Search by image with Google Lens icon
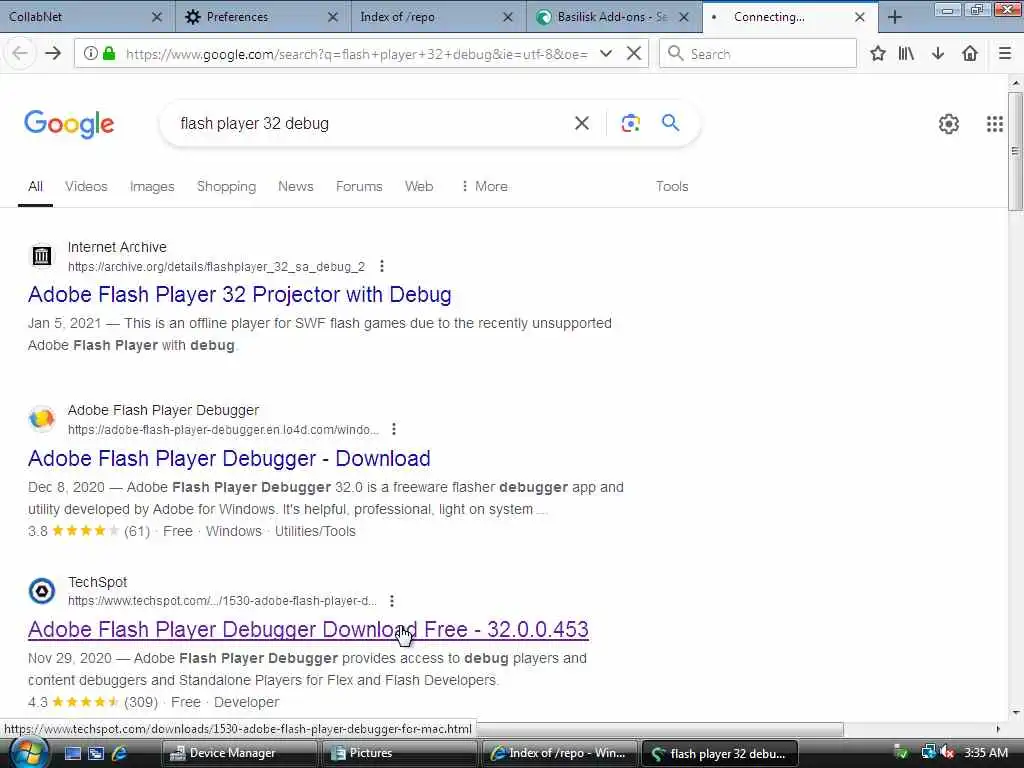 [630, 123]
